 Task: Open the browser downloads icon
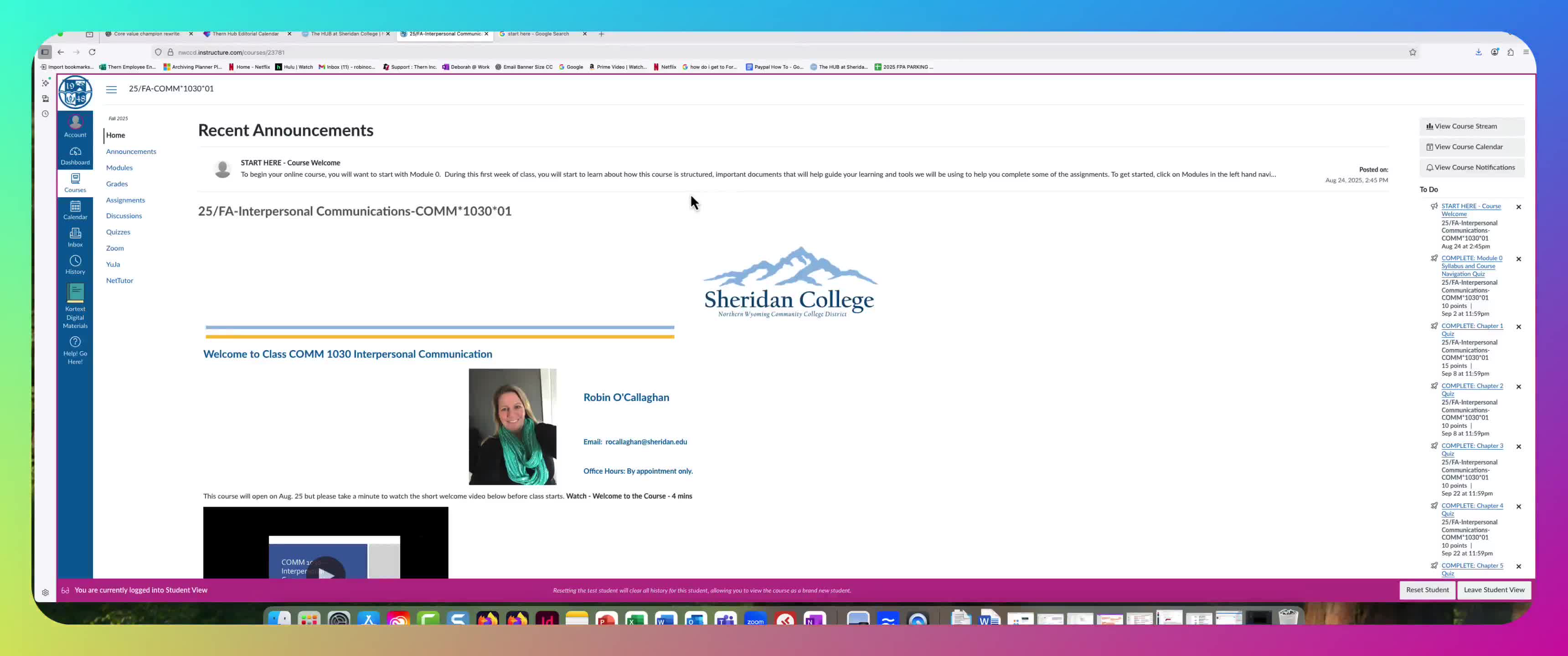click(x=1478, y=52)
